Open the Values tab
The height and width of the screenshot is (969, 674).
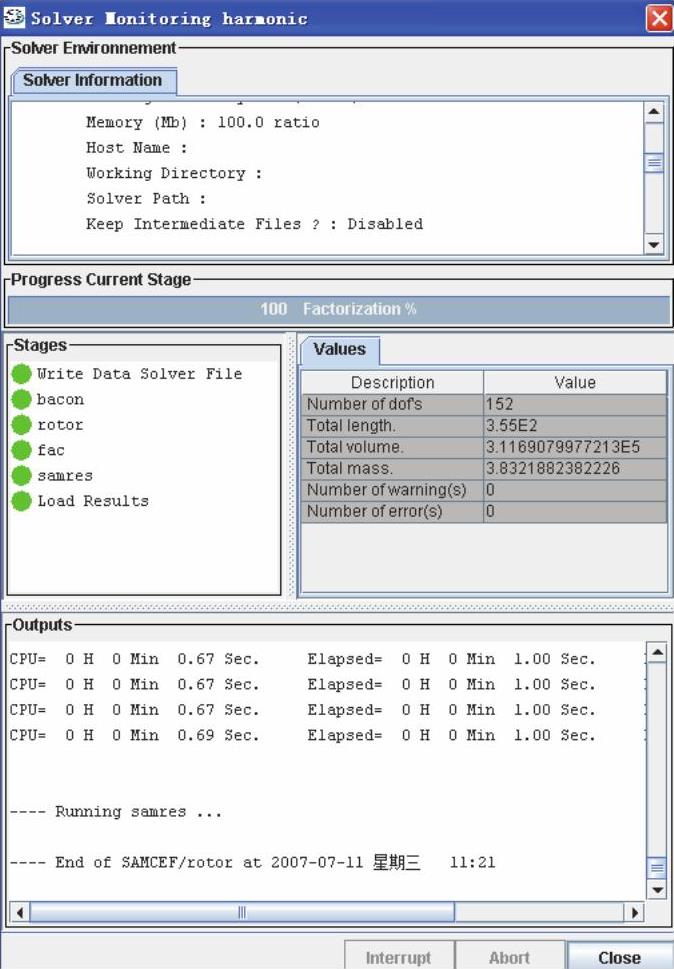pos(339,350)
